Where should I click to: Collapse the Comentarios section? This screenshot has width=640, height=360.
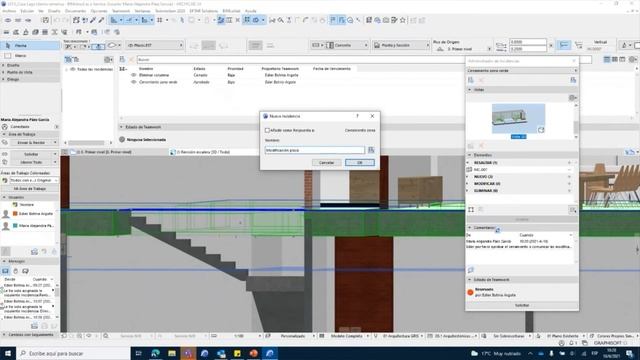(469, 227)
